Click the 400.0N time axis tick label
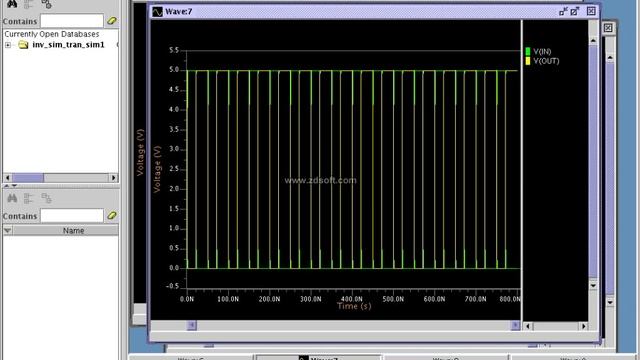This screenshot has height=360, width=640. [352, 299]
